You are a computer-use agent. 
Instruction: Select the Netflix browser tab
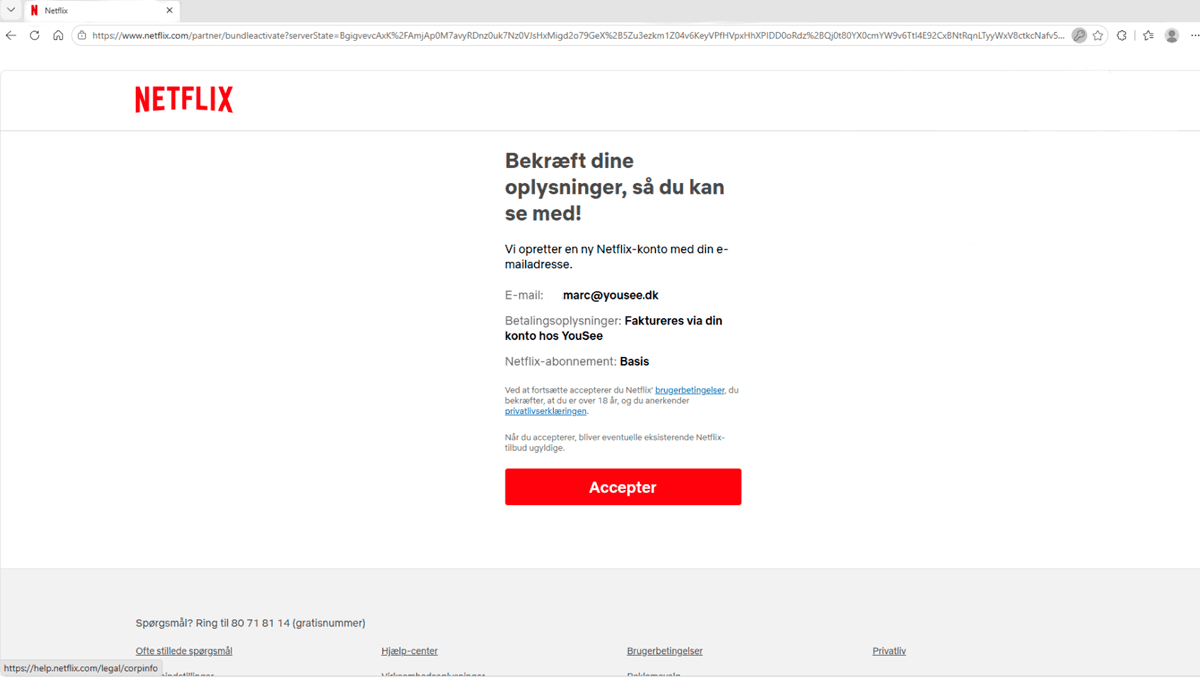tap(100, 10)
